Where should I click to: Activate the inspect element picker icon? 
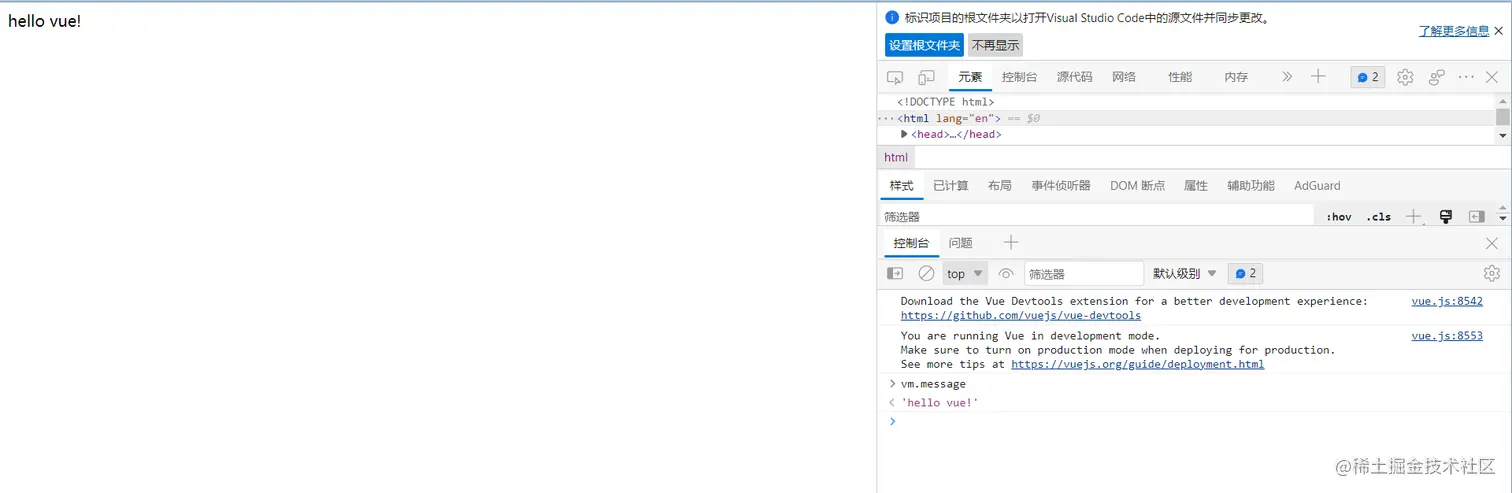(x=895, y=77)
